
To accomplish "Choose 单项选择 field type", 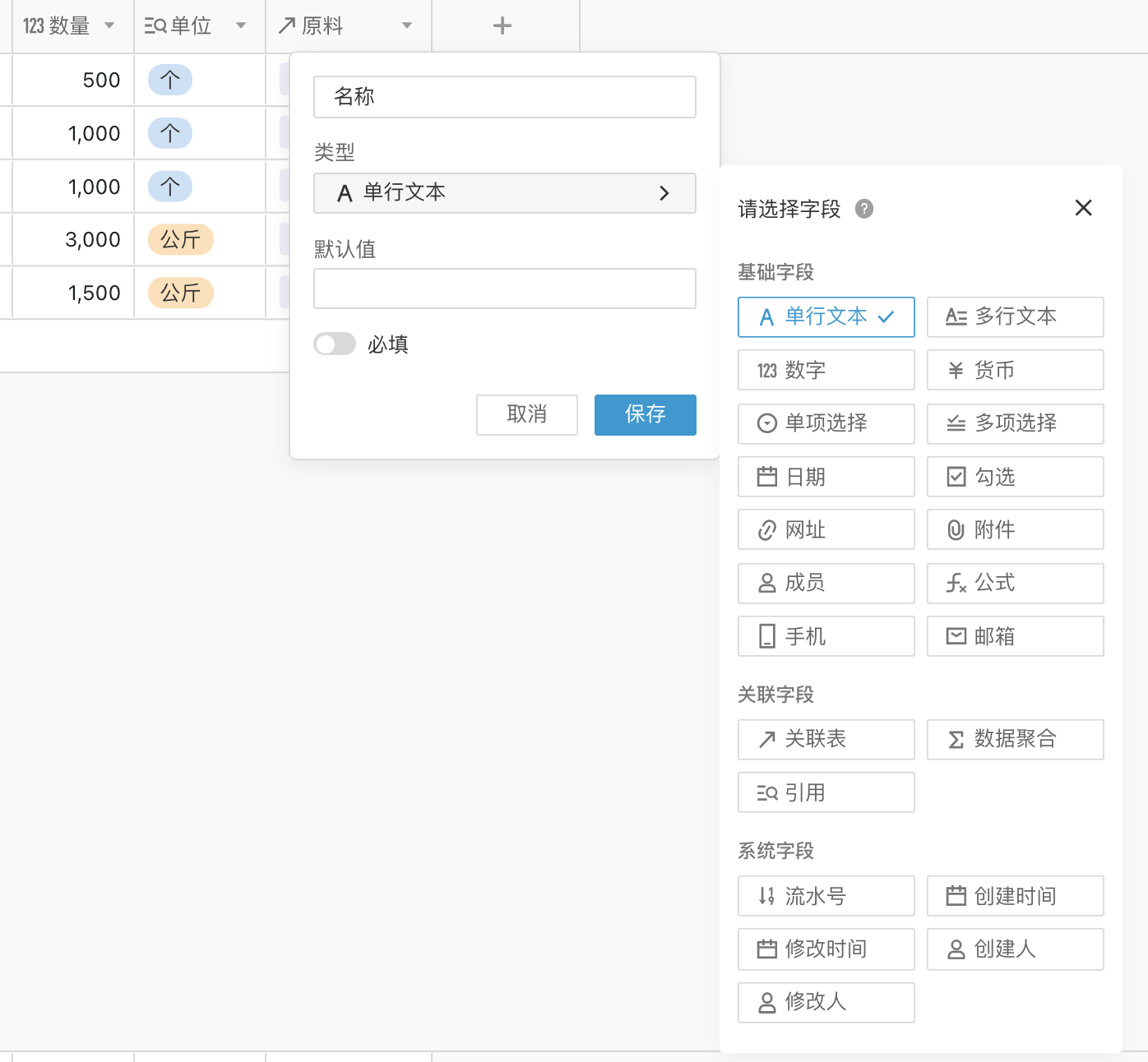I will click(826, 424).
